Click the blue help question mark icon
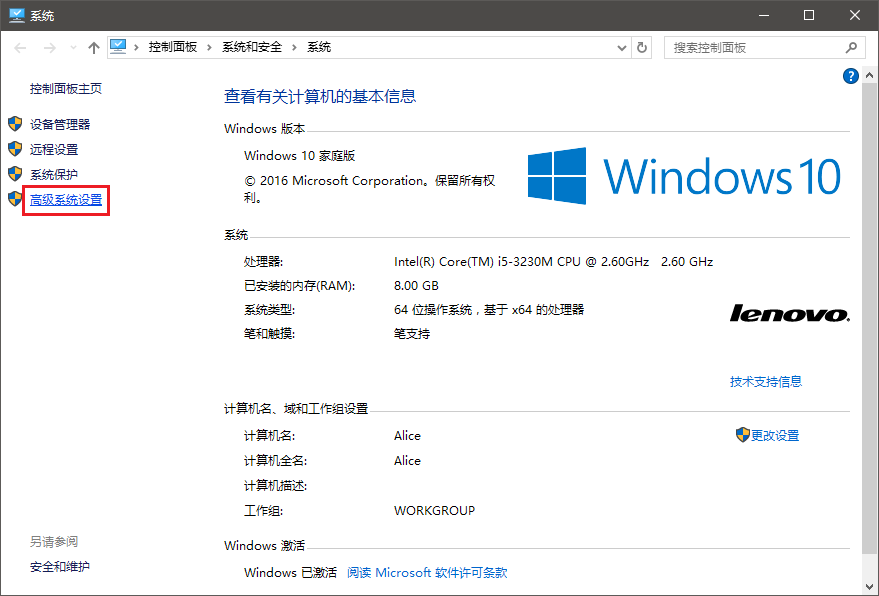879x596 pixels. pyautogui.click(x=849, y=75)
